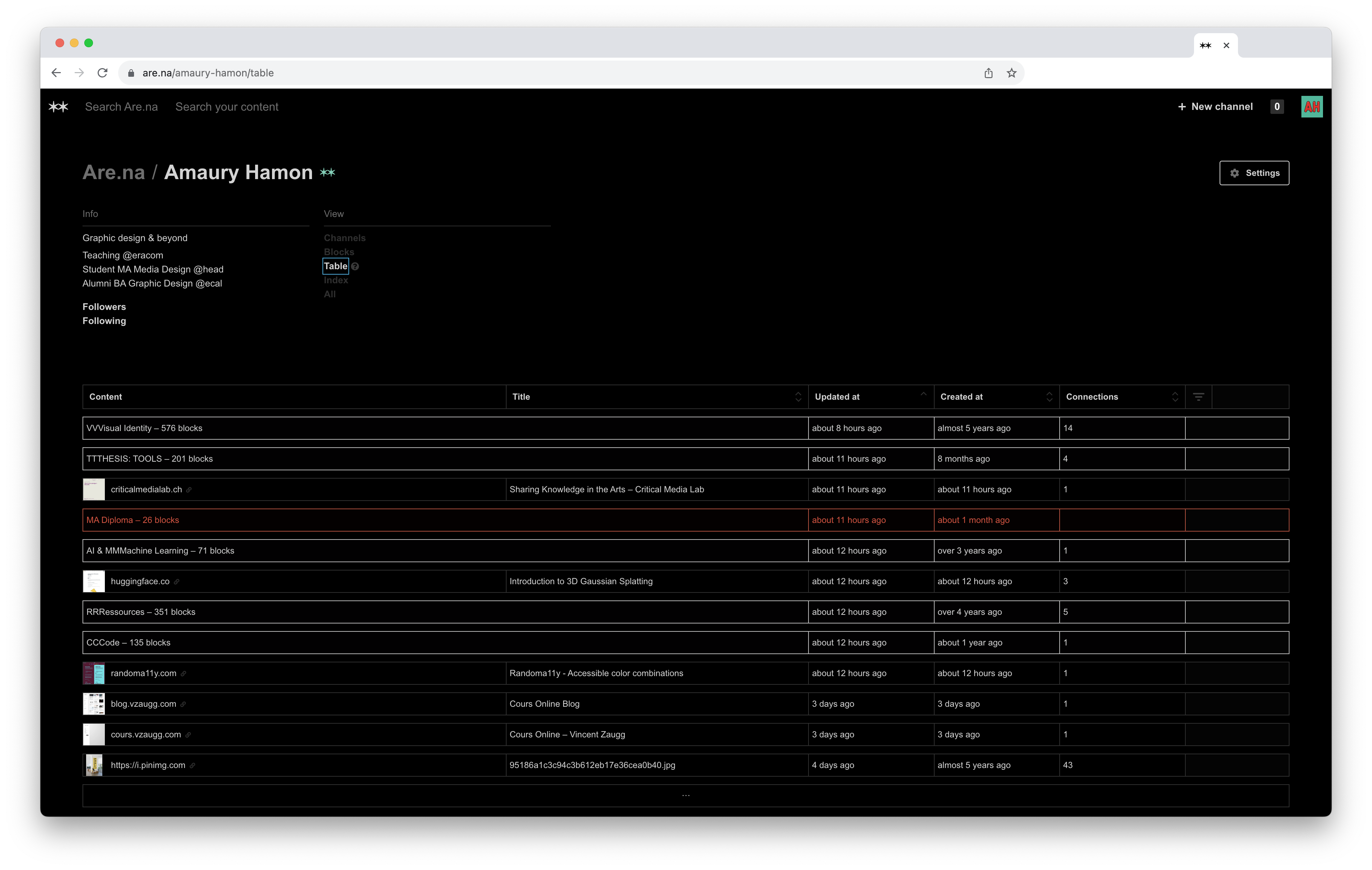This screenshot has width=1372, height=870.
Task: Bookmark the page with the star icon
Action: click(1011, 73)
